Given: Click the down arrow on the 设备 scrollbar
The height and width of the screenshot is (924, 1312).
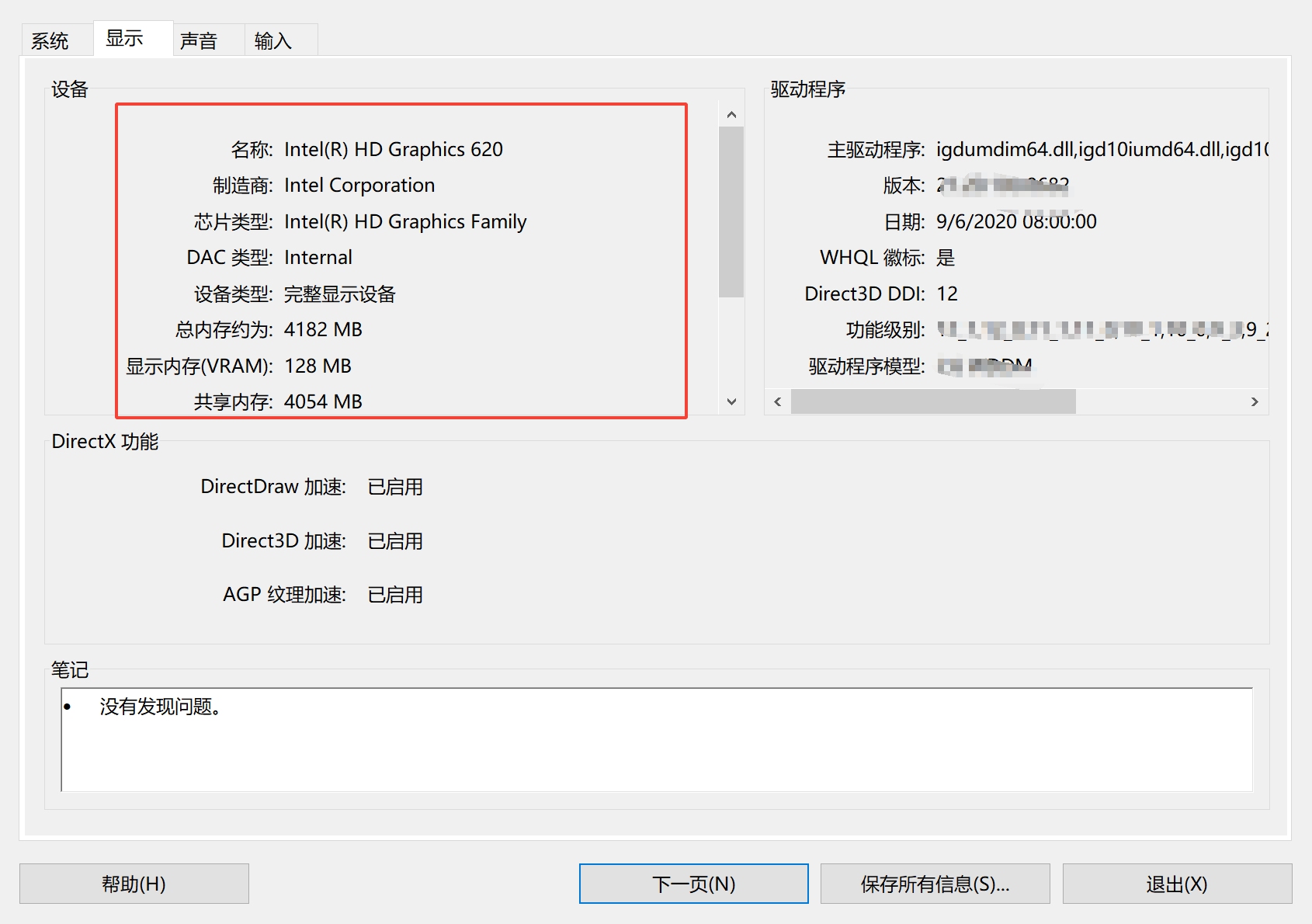Looking at the screenshot, I should pos(731,401).
